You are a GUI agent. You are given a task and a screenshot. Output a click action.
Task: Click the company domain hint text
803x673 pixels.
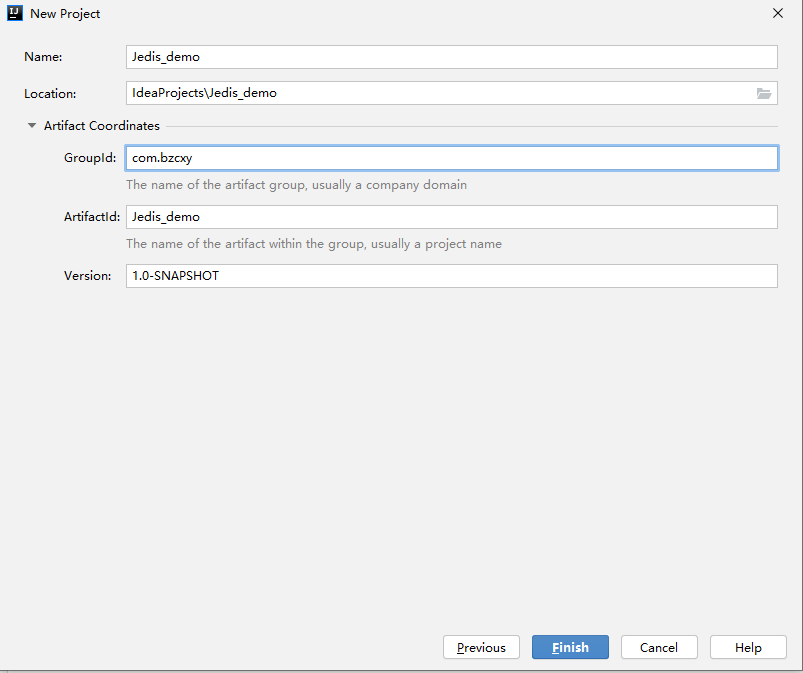pyautogui.click(x=297, y=185)
